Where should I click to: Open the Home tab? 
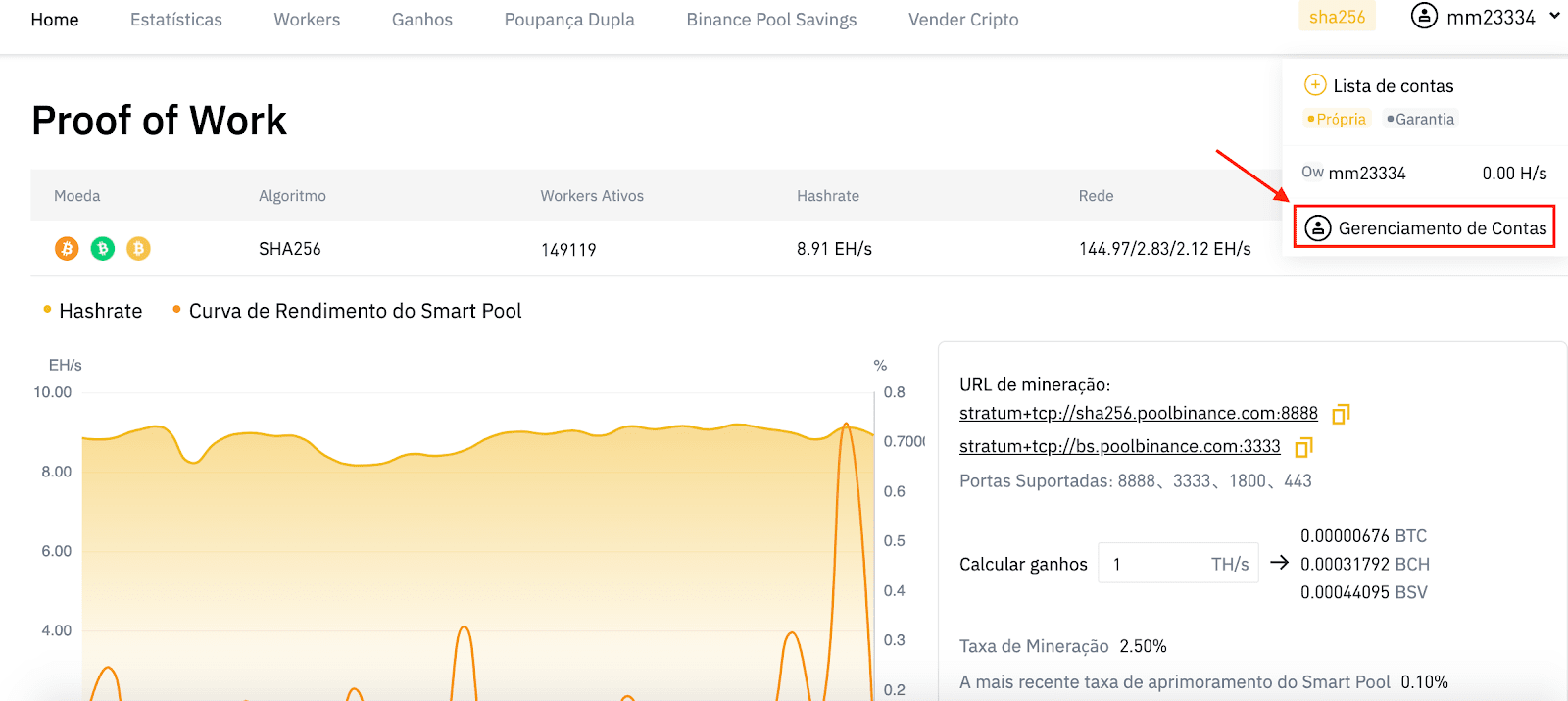55,20
